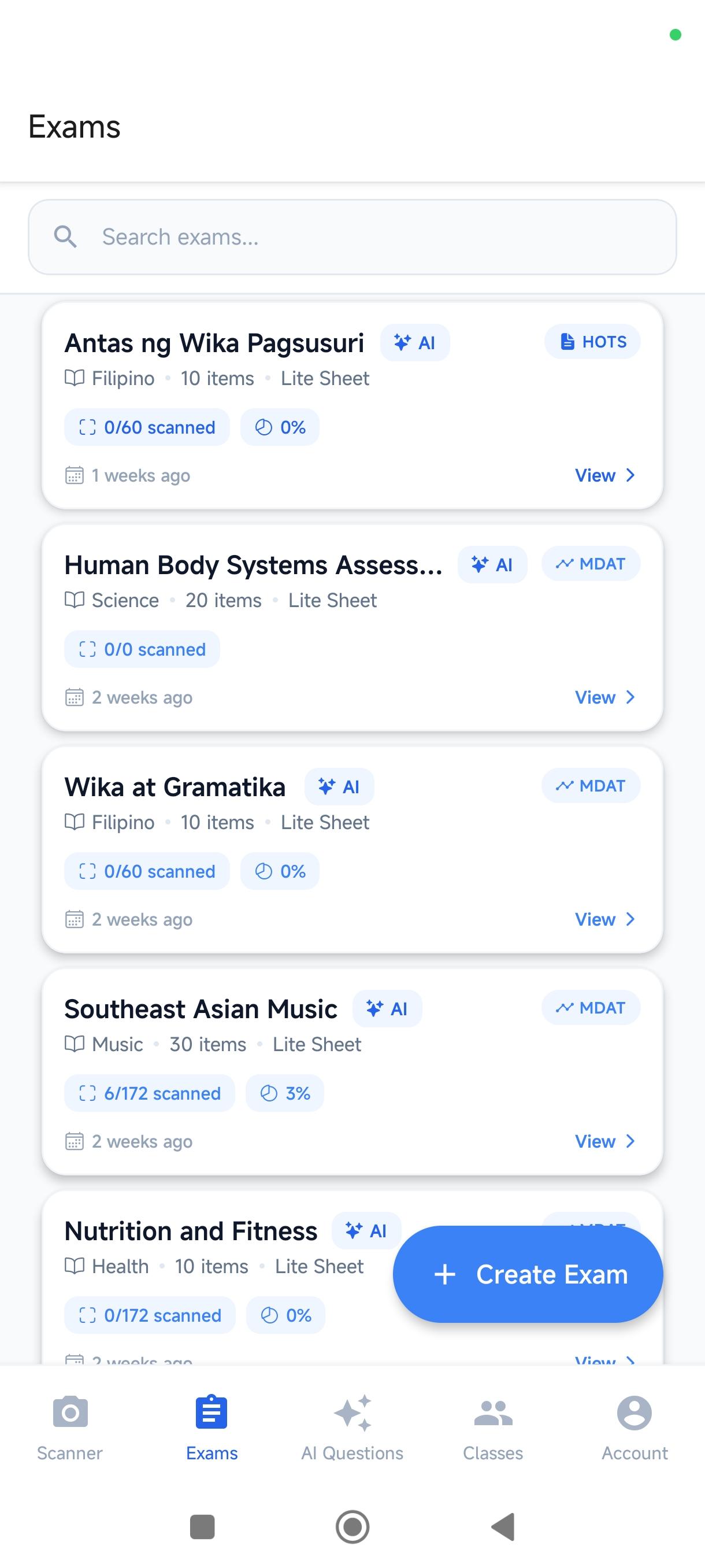Open the Classes people icon
Image resolution: width=705 pixels, height=1568 pixels.
pos(493,1413)
